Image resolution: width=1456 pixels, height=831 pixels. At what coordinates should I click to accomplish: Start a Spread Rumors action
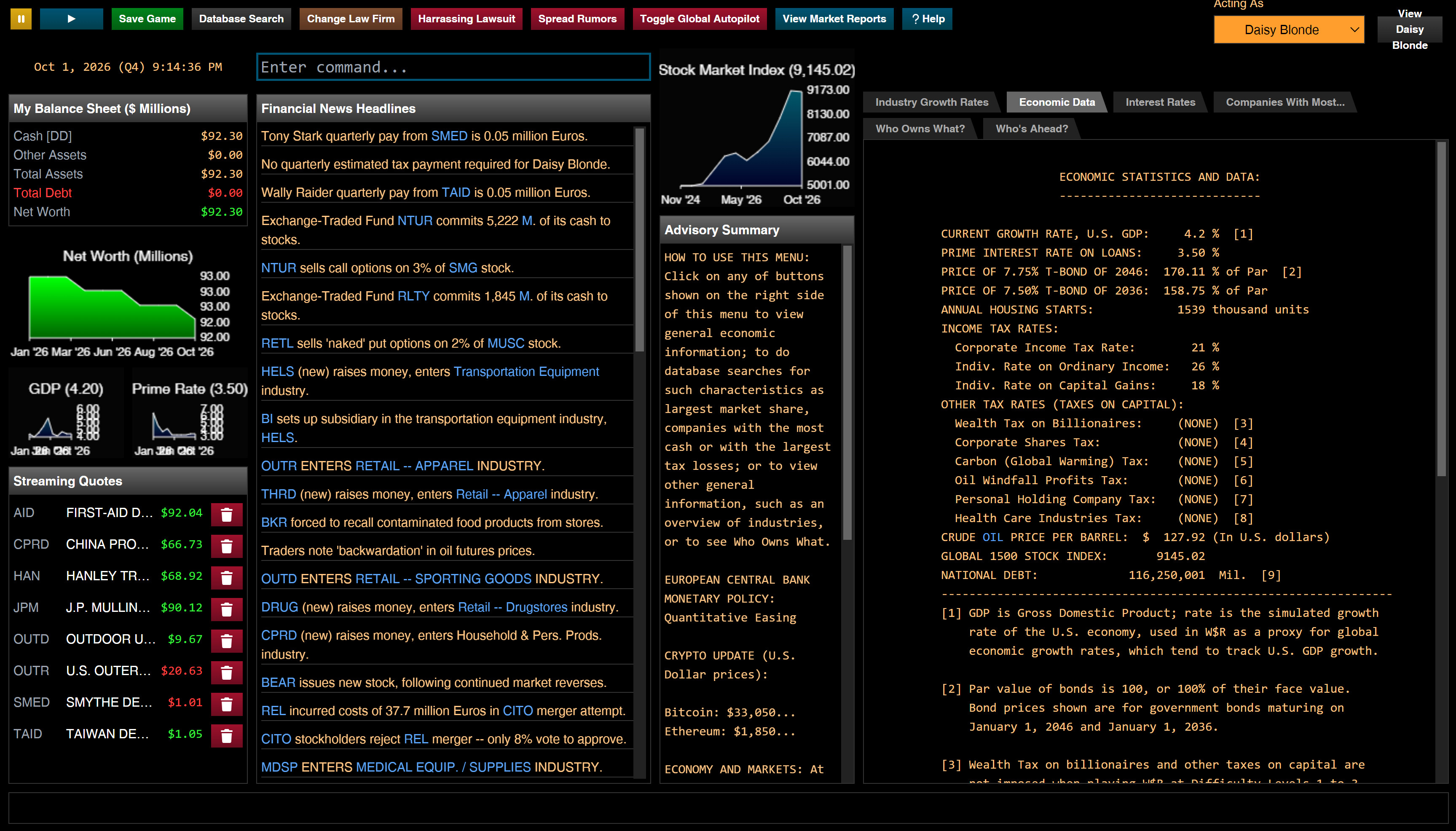(x=577, y=19)
